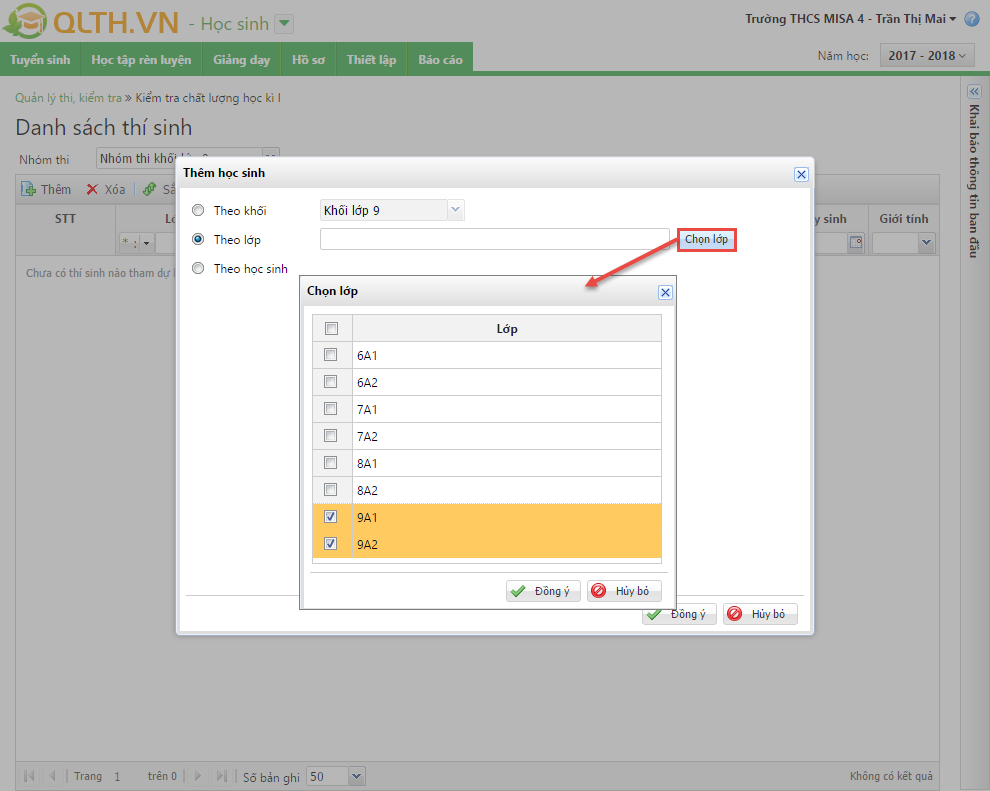Click the QLTH.VN graduation cap logo
The height and width of the screenshot is (791, 990).
(x=25, y=21)
